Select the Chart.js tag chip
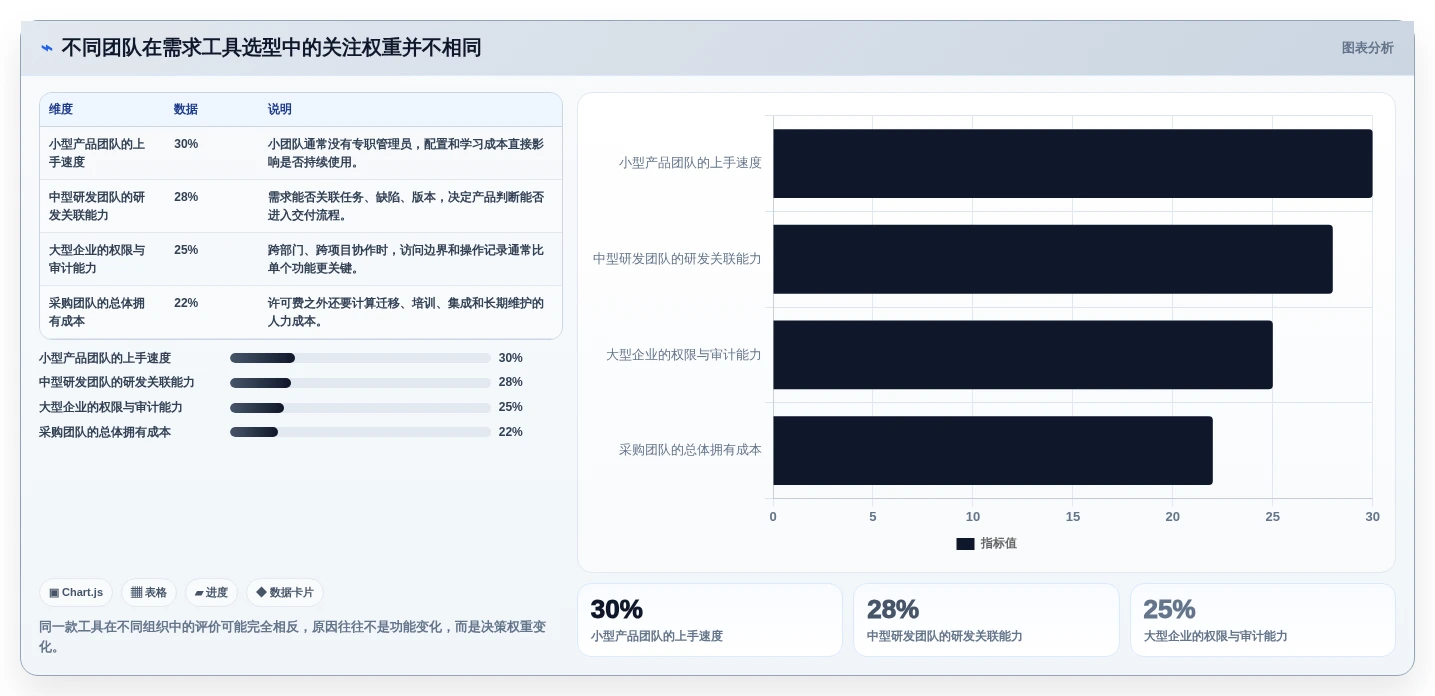This screenshot has height=696, width=1435. (76, 593)
